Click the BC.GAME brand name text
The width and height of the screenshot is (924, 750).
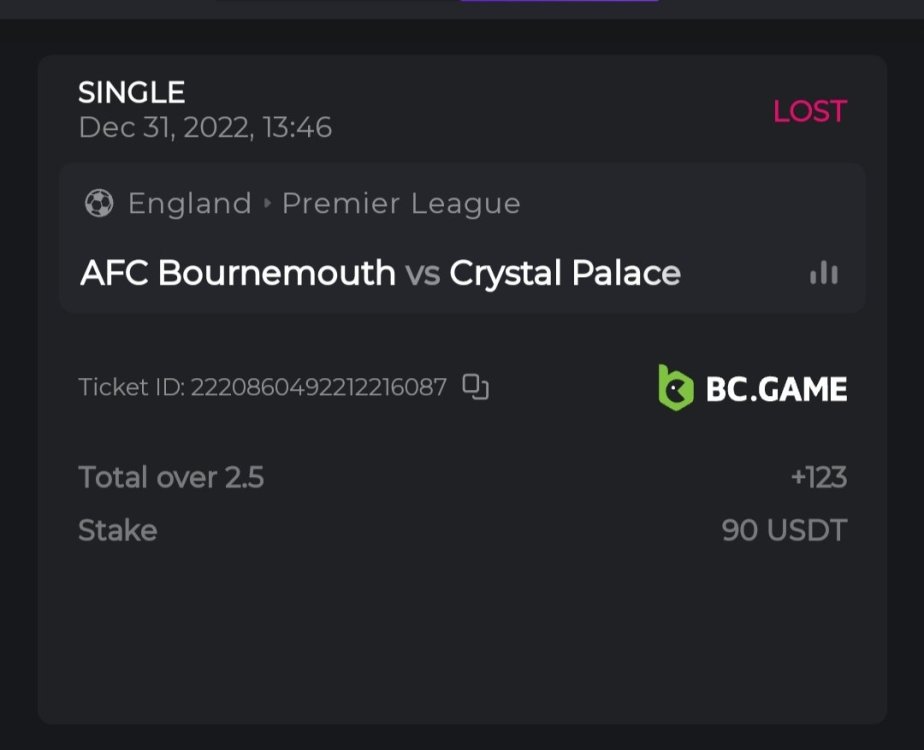776,389
